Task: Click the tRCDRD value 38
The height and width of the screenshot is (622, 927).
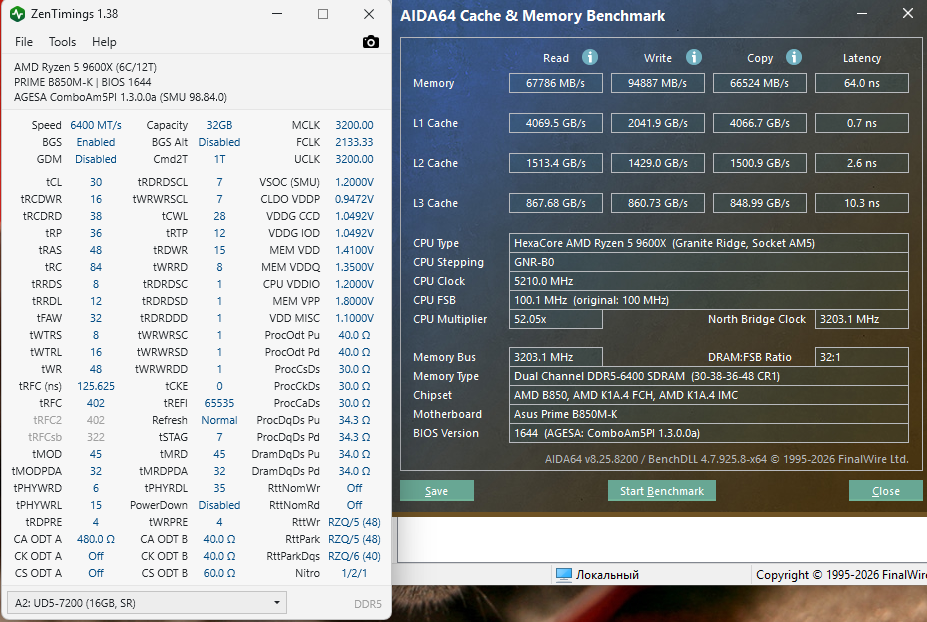Action: (96, 216)
